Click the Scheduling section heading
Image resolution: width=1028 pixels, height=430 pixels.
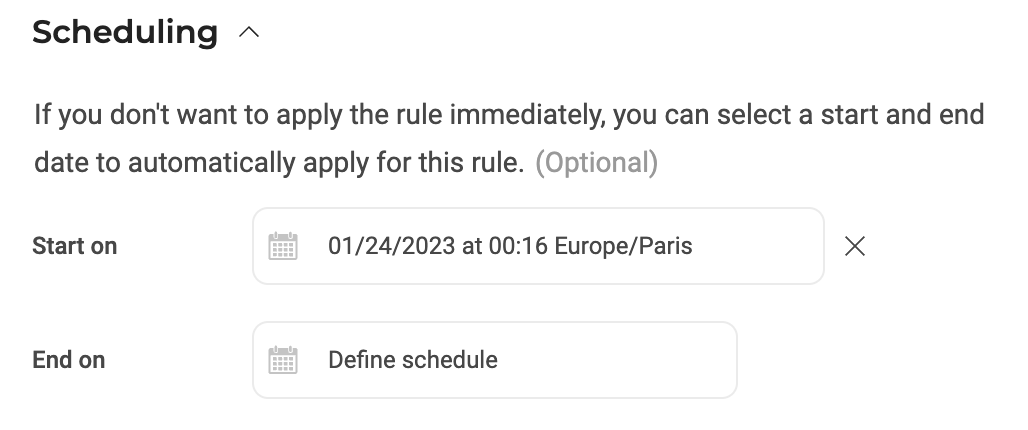(x=125, y=32)
